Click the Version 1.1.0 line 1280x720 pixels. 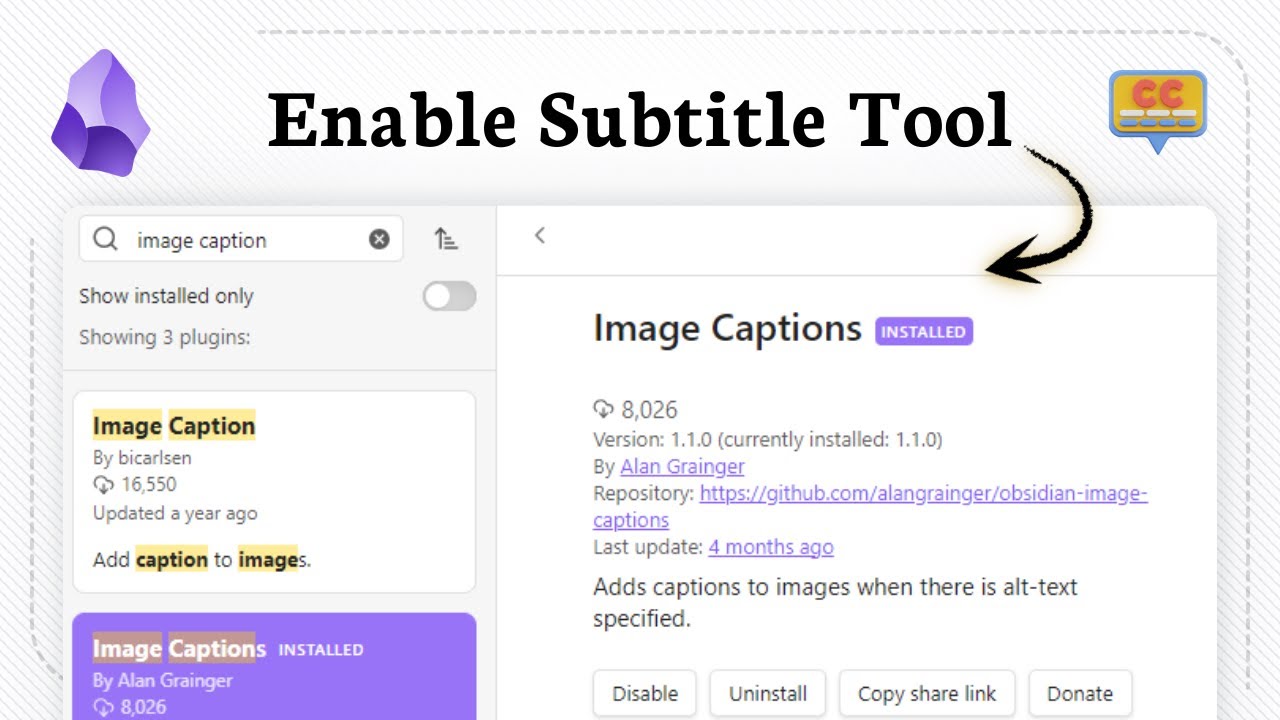click(x=768, y=439)
